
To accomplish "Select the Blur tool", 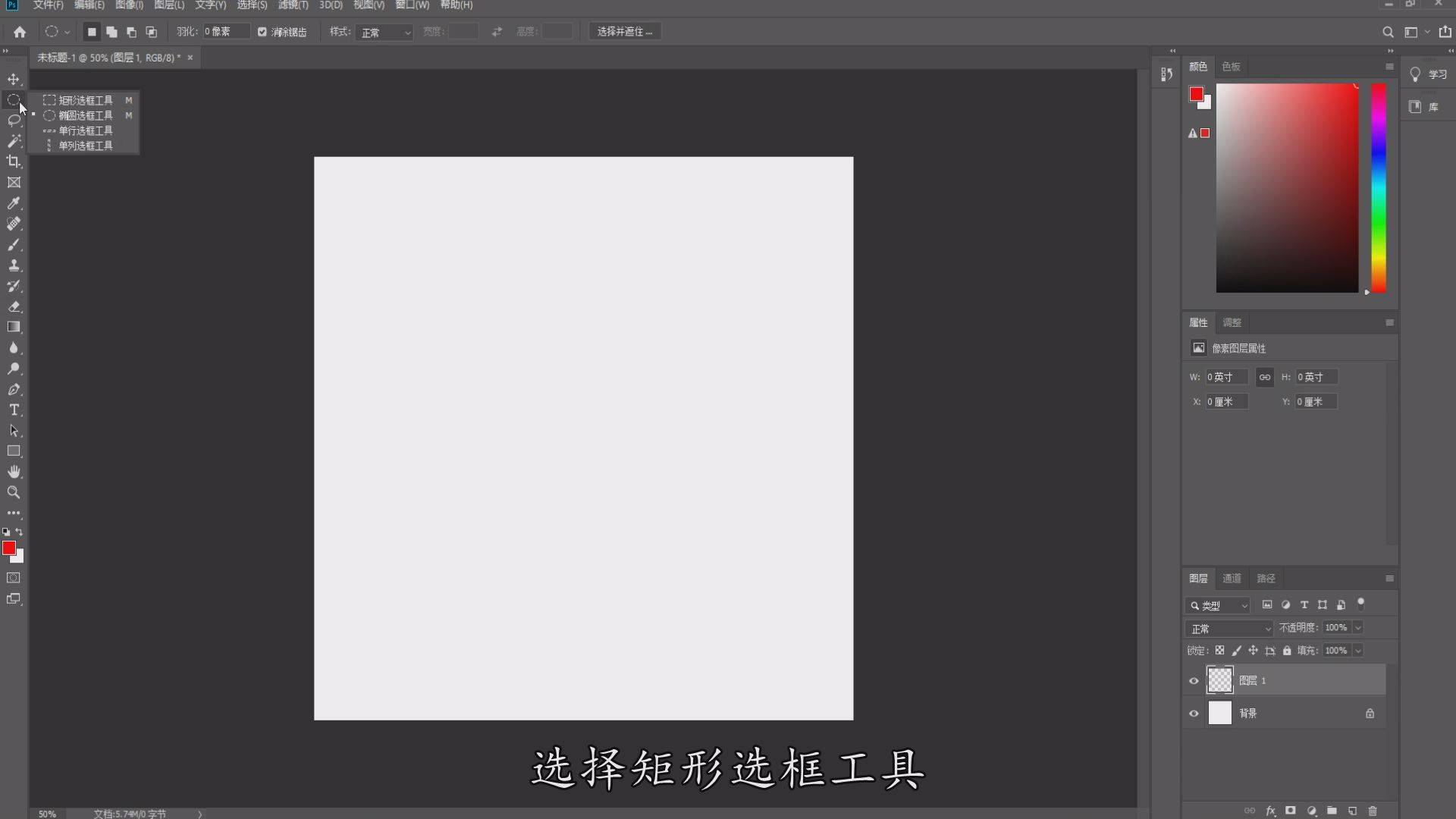I will [x=14, y=348].
